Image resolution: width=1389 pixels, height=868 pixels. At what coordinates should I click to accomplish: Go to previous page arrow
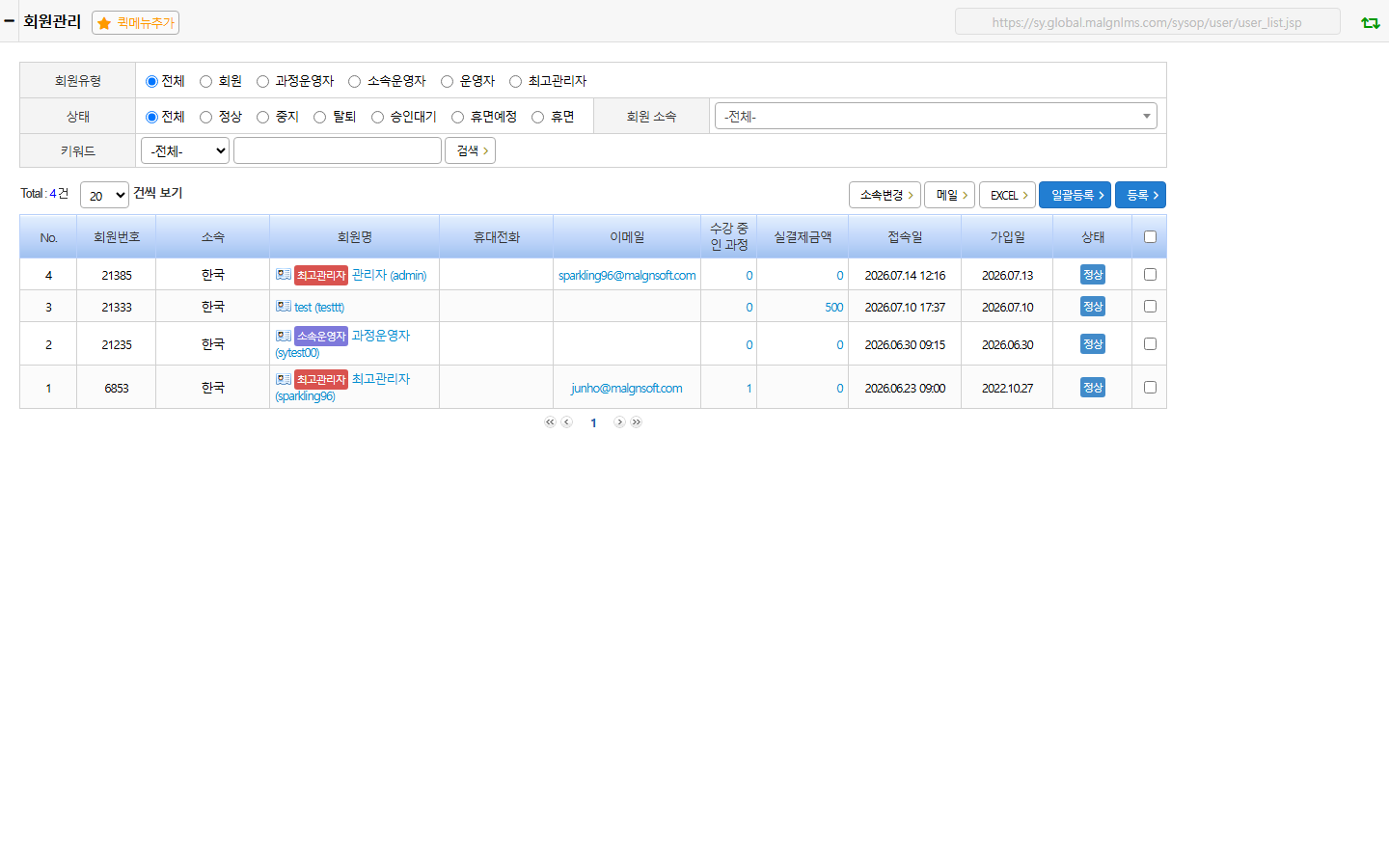(567, 422)
